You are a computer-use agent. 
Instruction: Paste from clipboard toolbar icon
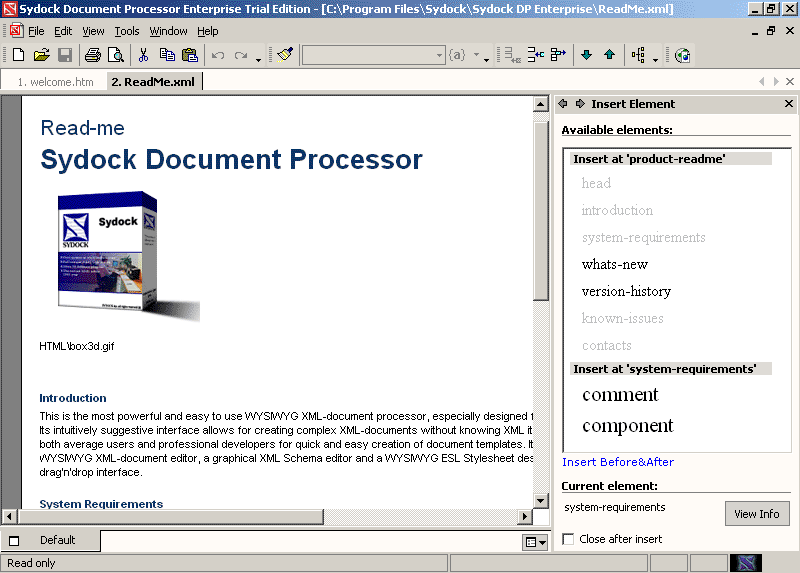click(x=190, y=55)
